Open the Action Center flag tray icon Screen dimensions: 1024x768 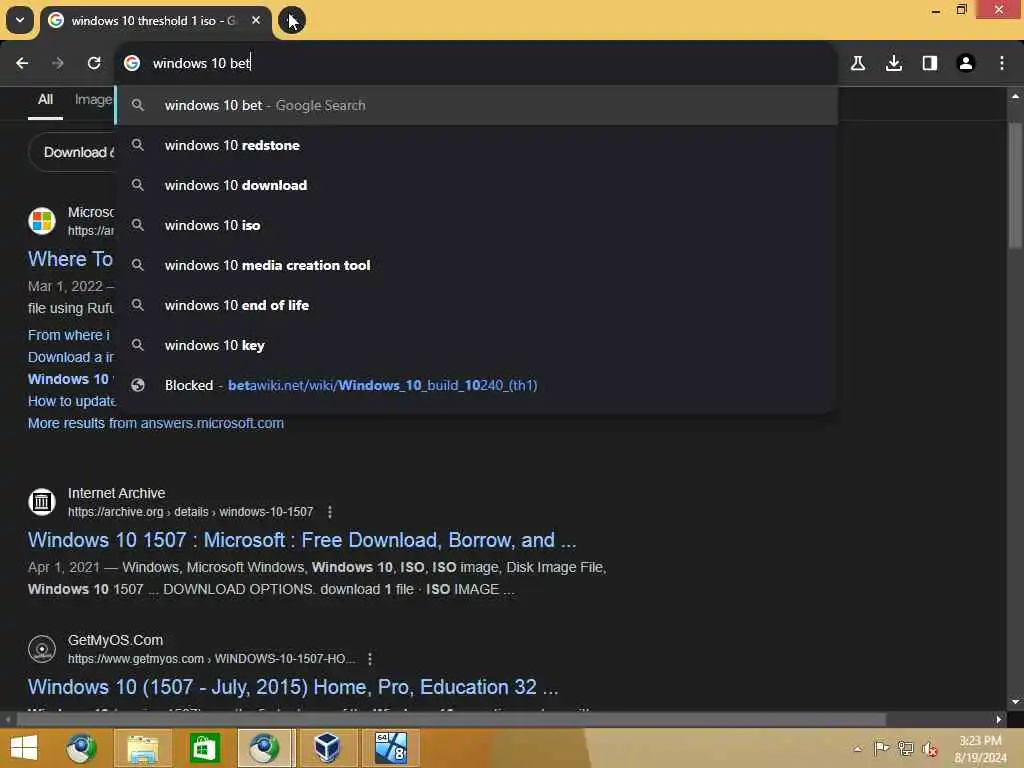881,748
